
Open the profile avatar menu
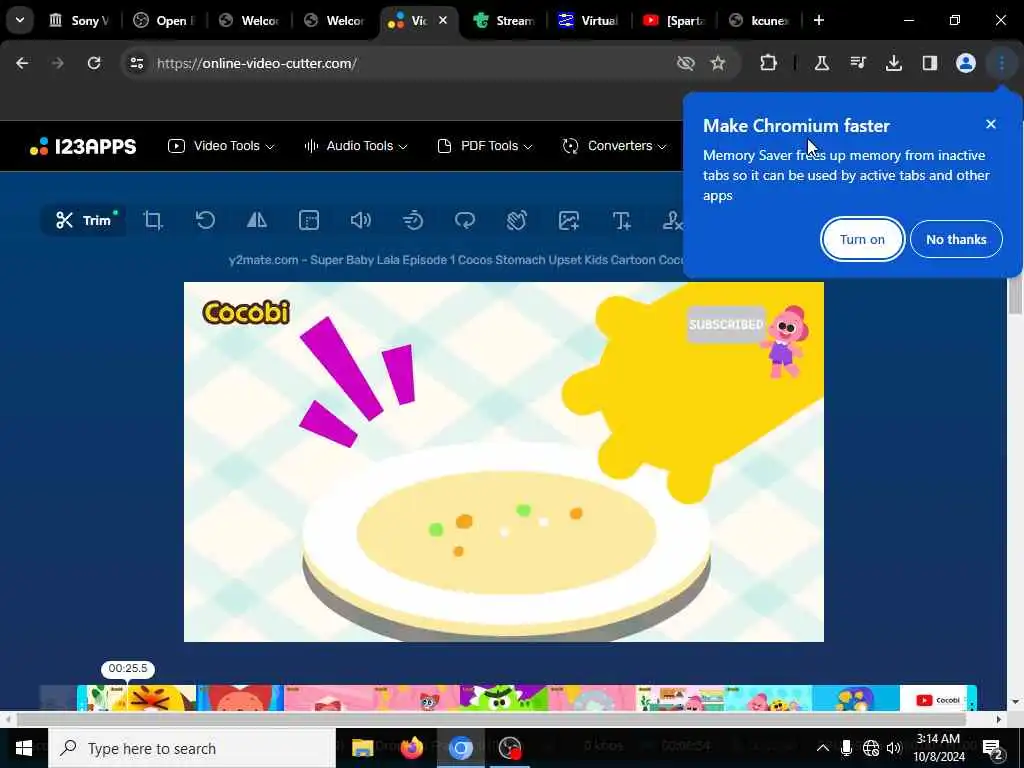pos(965,63)
